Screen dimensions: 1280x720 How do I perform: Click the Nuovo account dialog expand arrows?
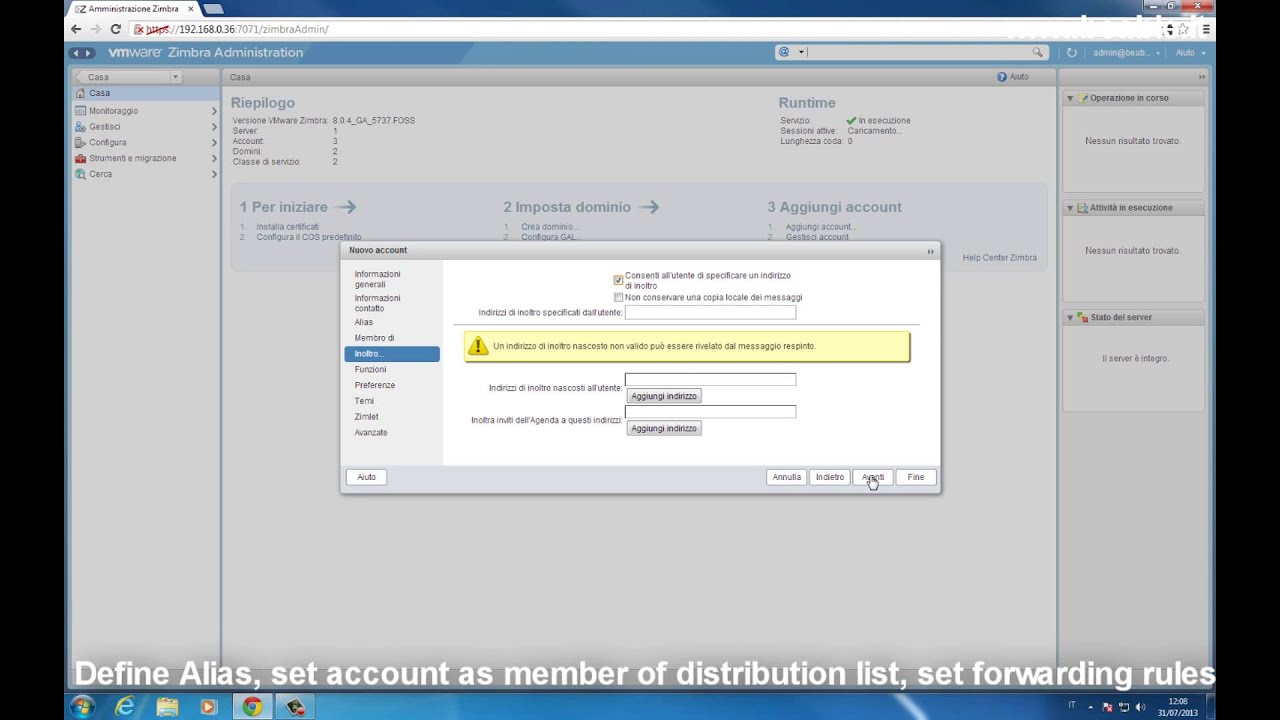pyautogui.click(x=930, y=251)
